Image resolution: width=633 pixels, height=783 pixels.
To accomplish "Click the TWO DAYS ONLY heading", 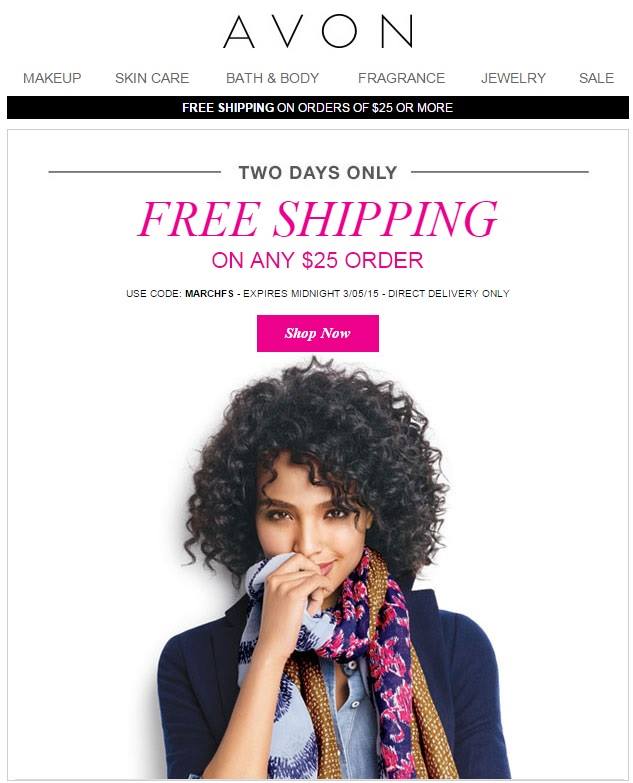I will (318, 173).
